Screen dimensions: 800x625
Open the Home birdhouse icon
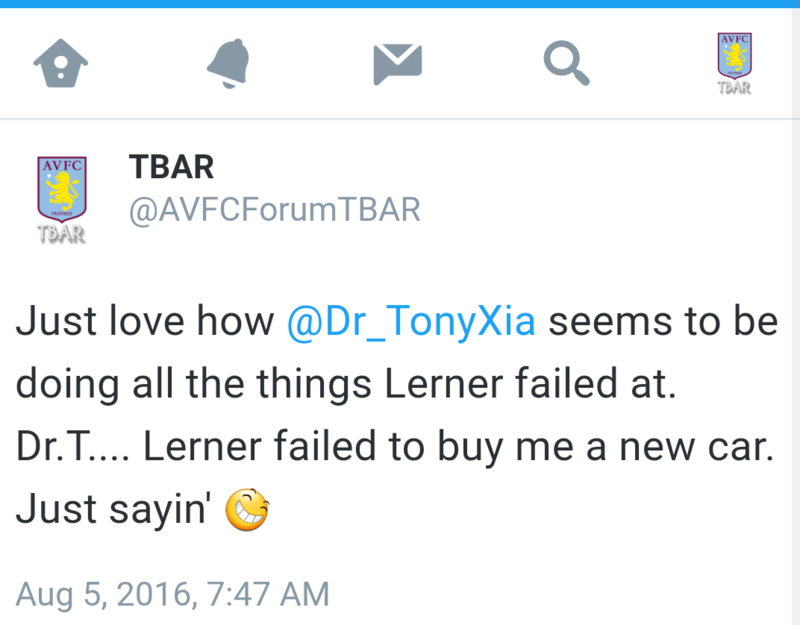point(61,63)
